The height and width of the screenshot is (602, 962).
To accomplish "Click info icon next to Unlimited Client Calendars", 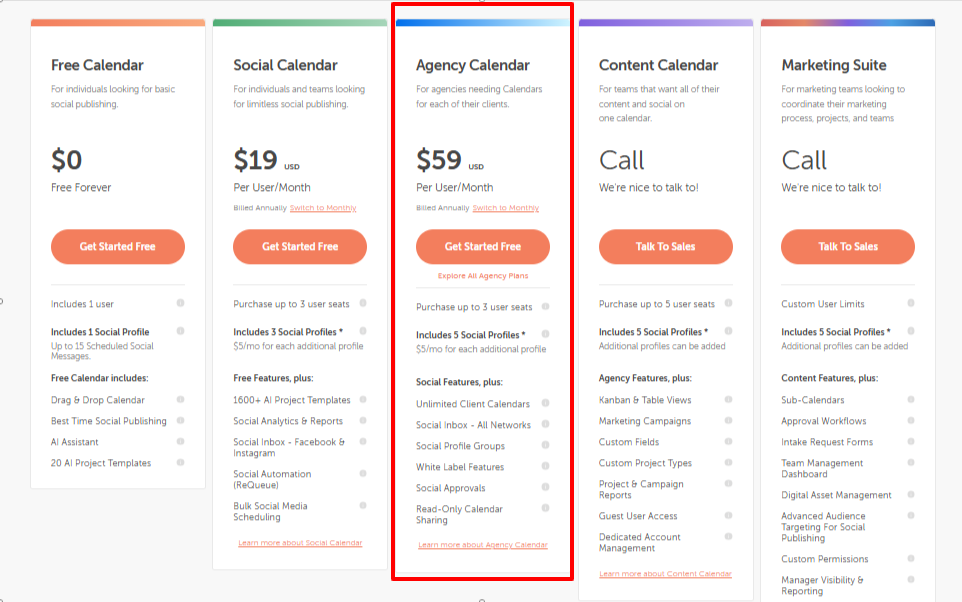I will click(x=546, y=403).
